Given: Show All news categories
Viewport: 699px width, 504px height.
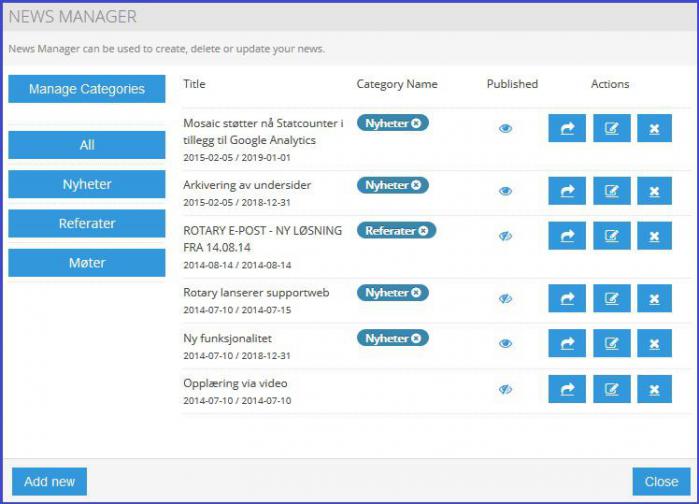Looking at the screenshot, I should (87, 145).
